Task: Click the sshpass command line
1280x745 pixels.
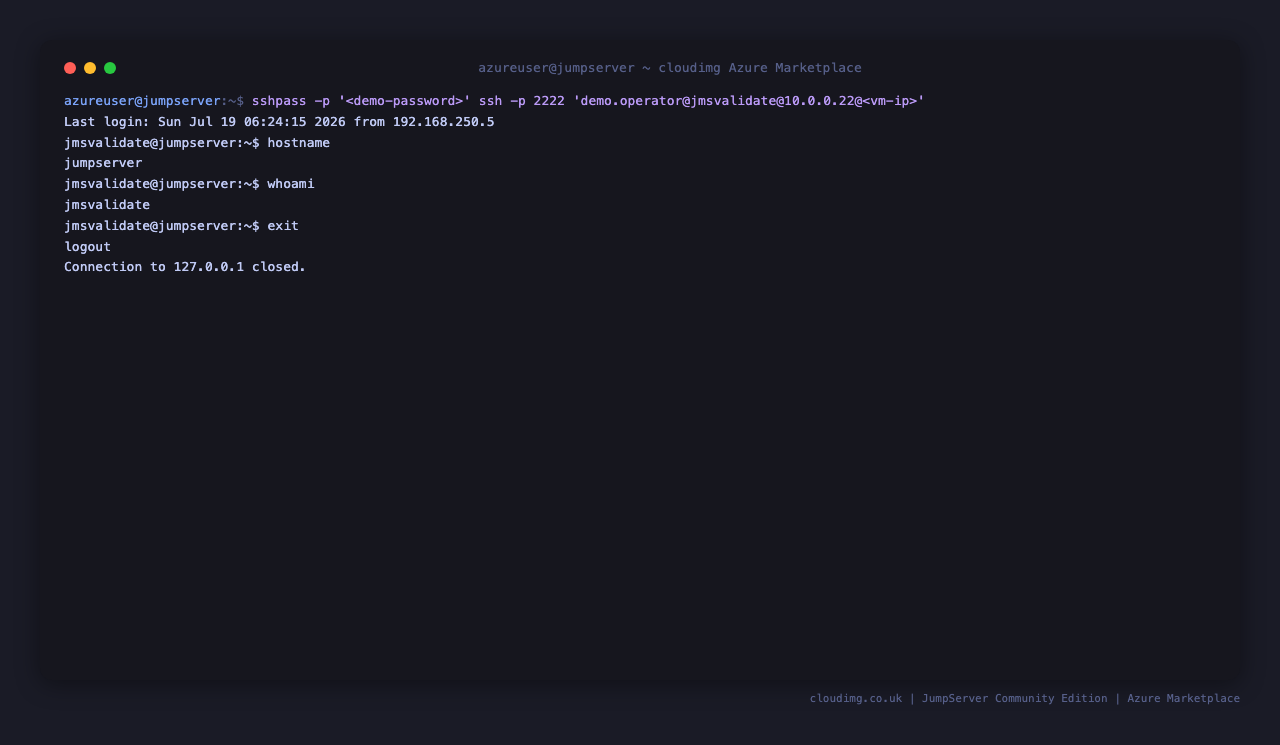Action: pyautogui.click(x=588, y=101)
